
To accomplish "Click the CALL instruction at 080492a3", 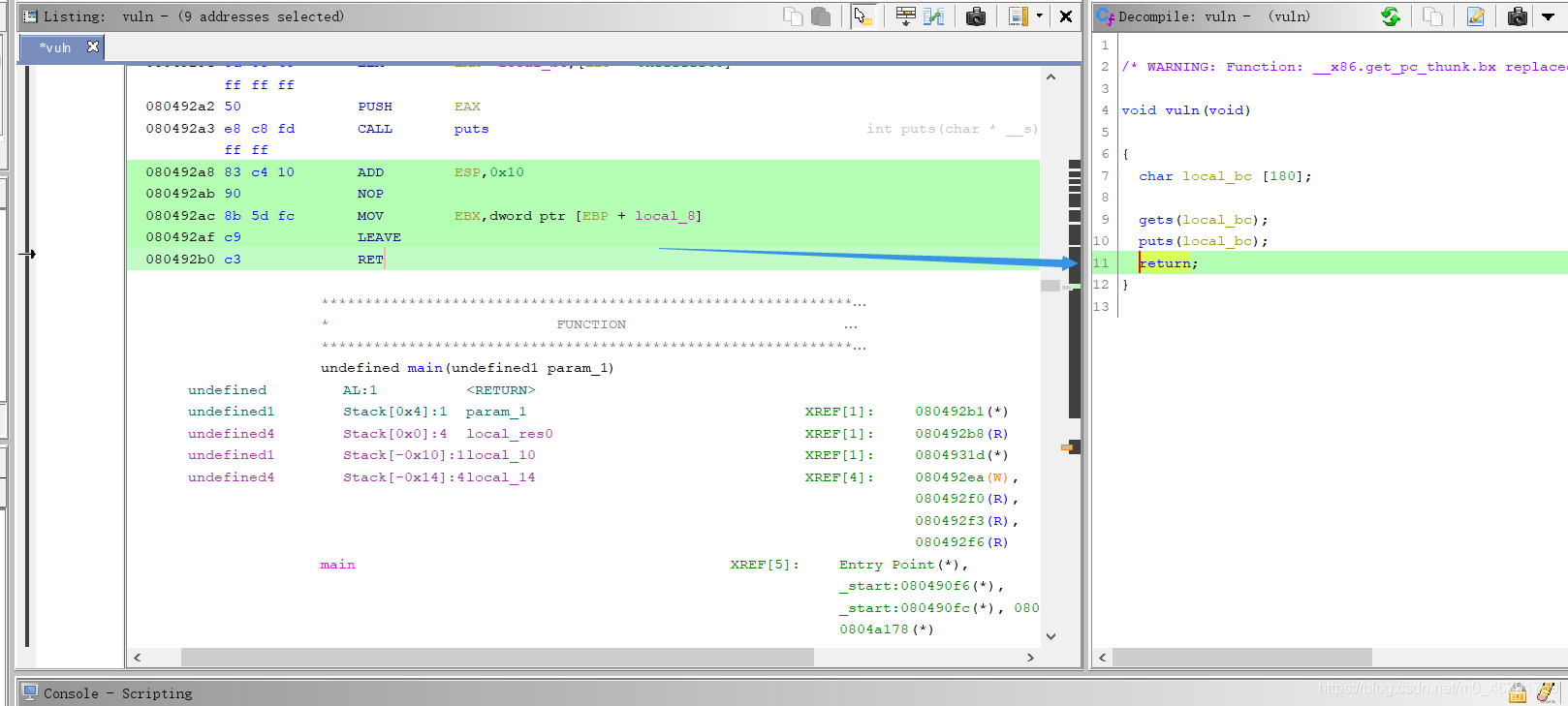I will (x=375, y=129).
